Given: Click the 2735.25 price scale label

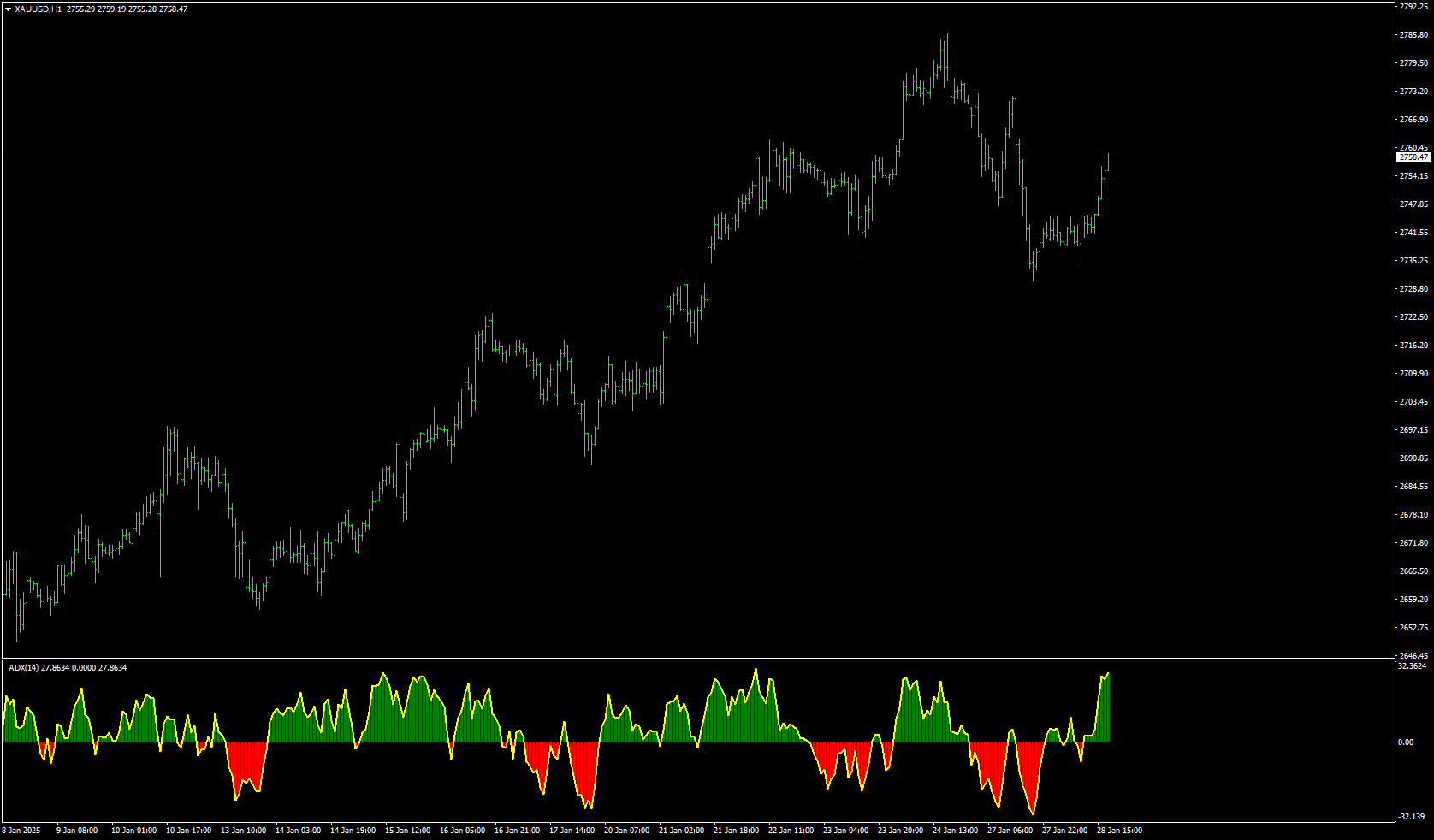Looking at the screenshot, I should [1413, 261].
